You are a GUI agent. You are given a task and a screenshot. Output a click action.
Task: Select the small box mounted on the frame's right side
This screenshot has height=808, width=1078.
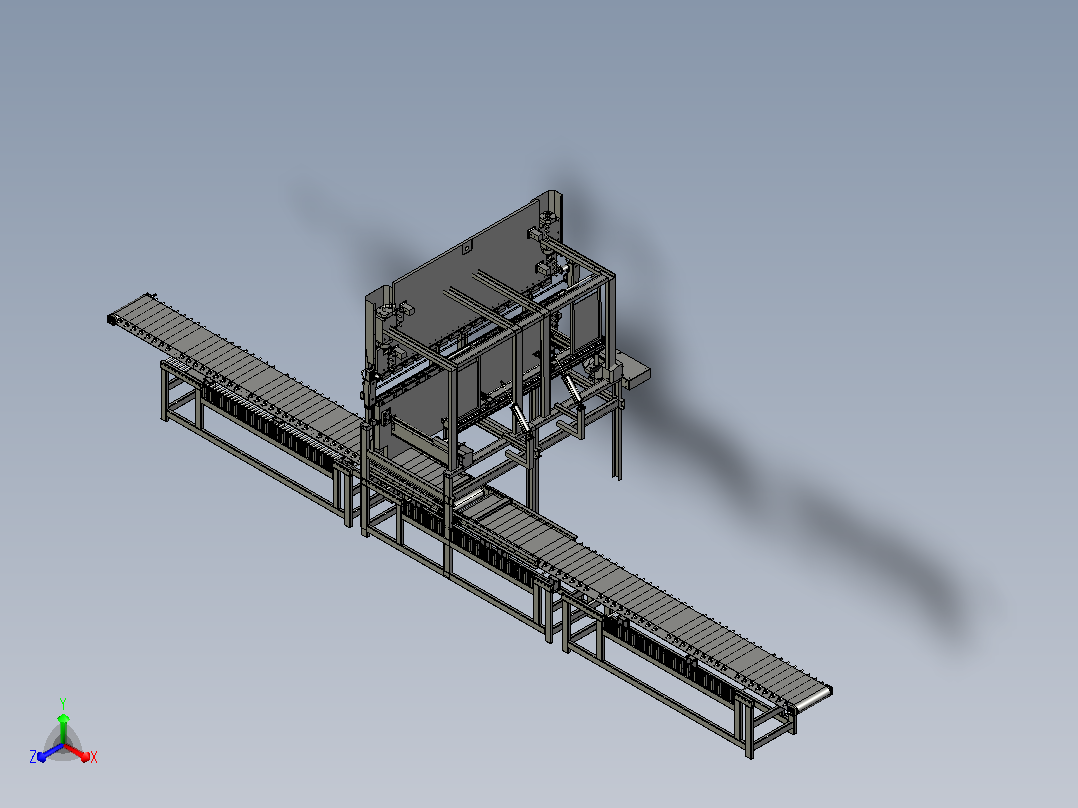point(633,369)
